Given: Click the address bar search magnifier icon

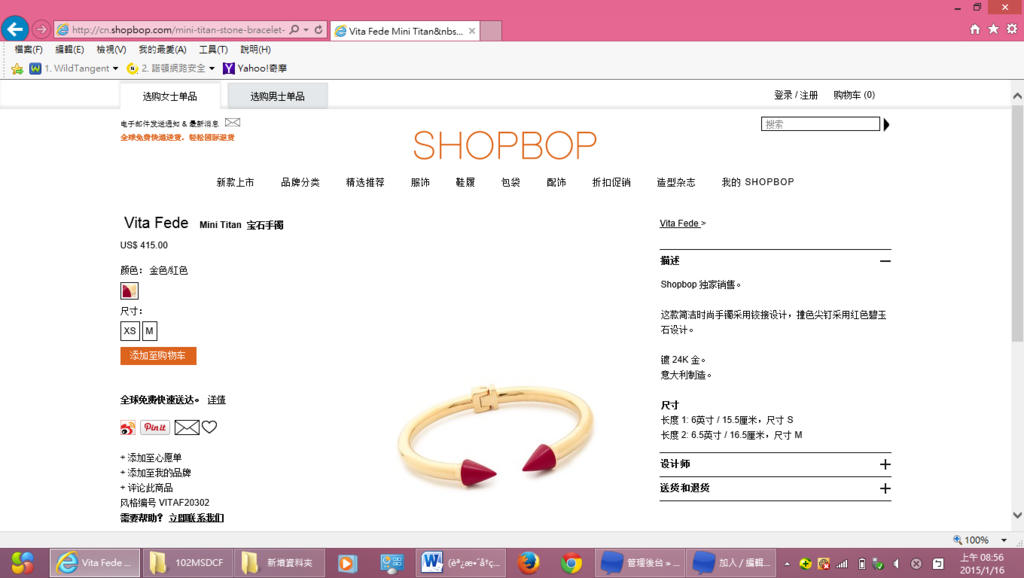Looking at the screenshot, I should (295, 29).
